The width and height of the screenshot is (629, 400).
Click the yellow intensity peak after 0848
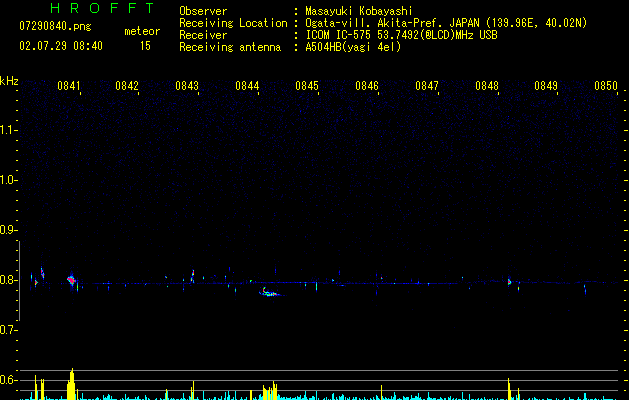tap(509, 389)
